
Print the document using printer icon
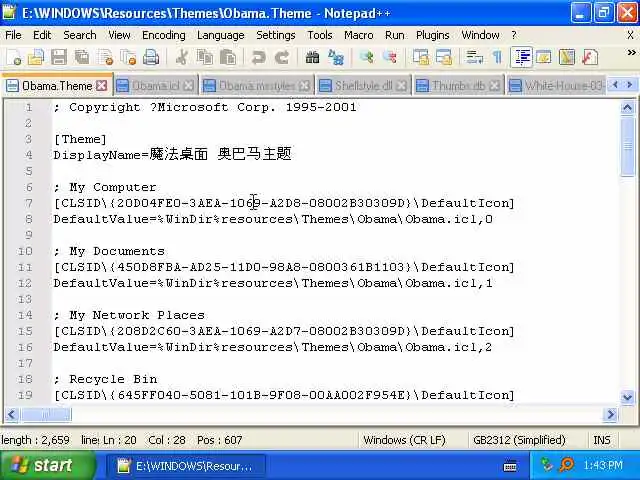(151, 57)
